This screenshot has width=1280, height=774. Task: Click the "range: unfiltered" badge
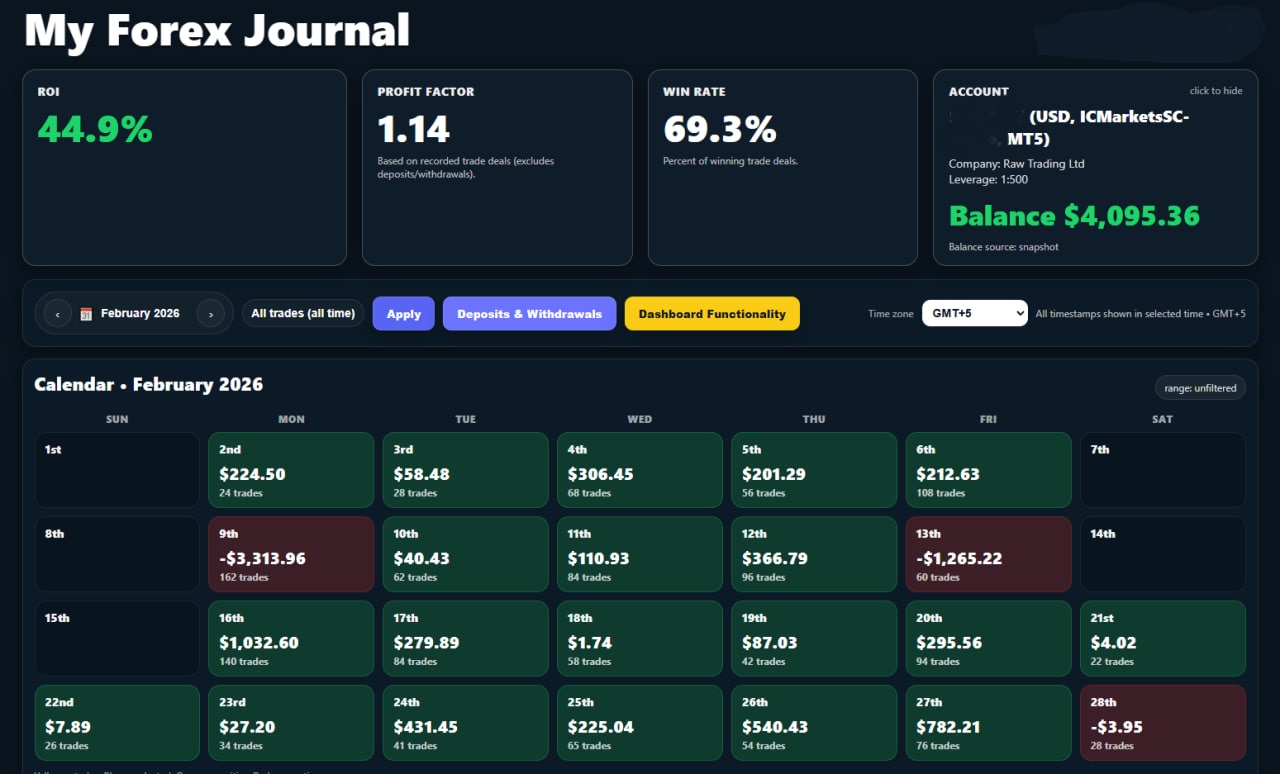pos(1200,387)
